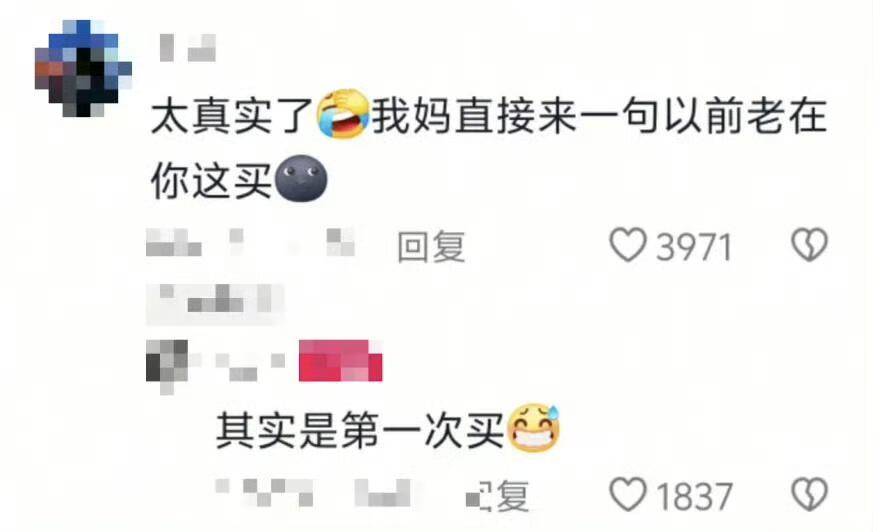
Task: Click 回复 under the 其实是第一次买 reply
Action: (497, 495)
